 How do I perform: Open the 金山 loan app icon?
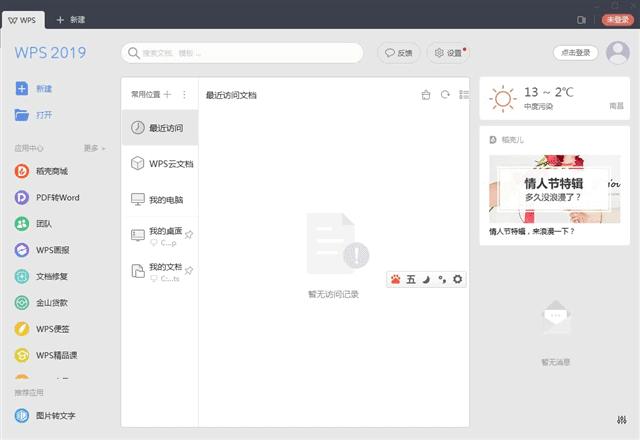click(x=22, y=302)
